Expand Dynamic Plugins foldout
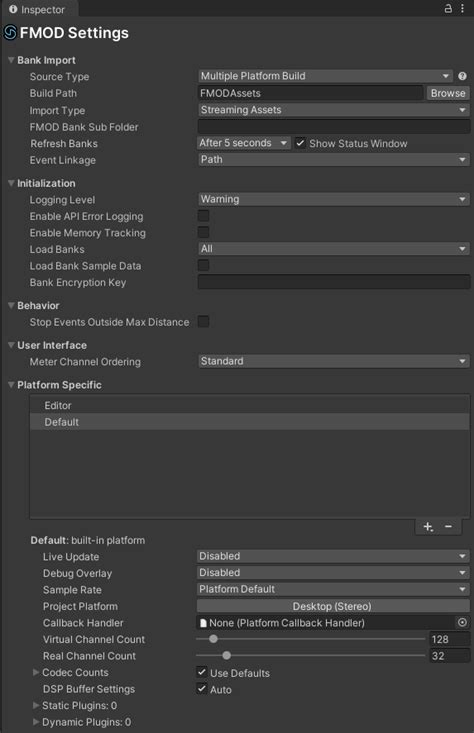Screen dimensions: 474x733 (x=36, y=722)
